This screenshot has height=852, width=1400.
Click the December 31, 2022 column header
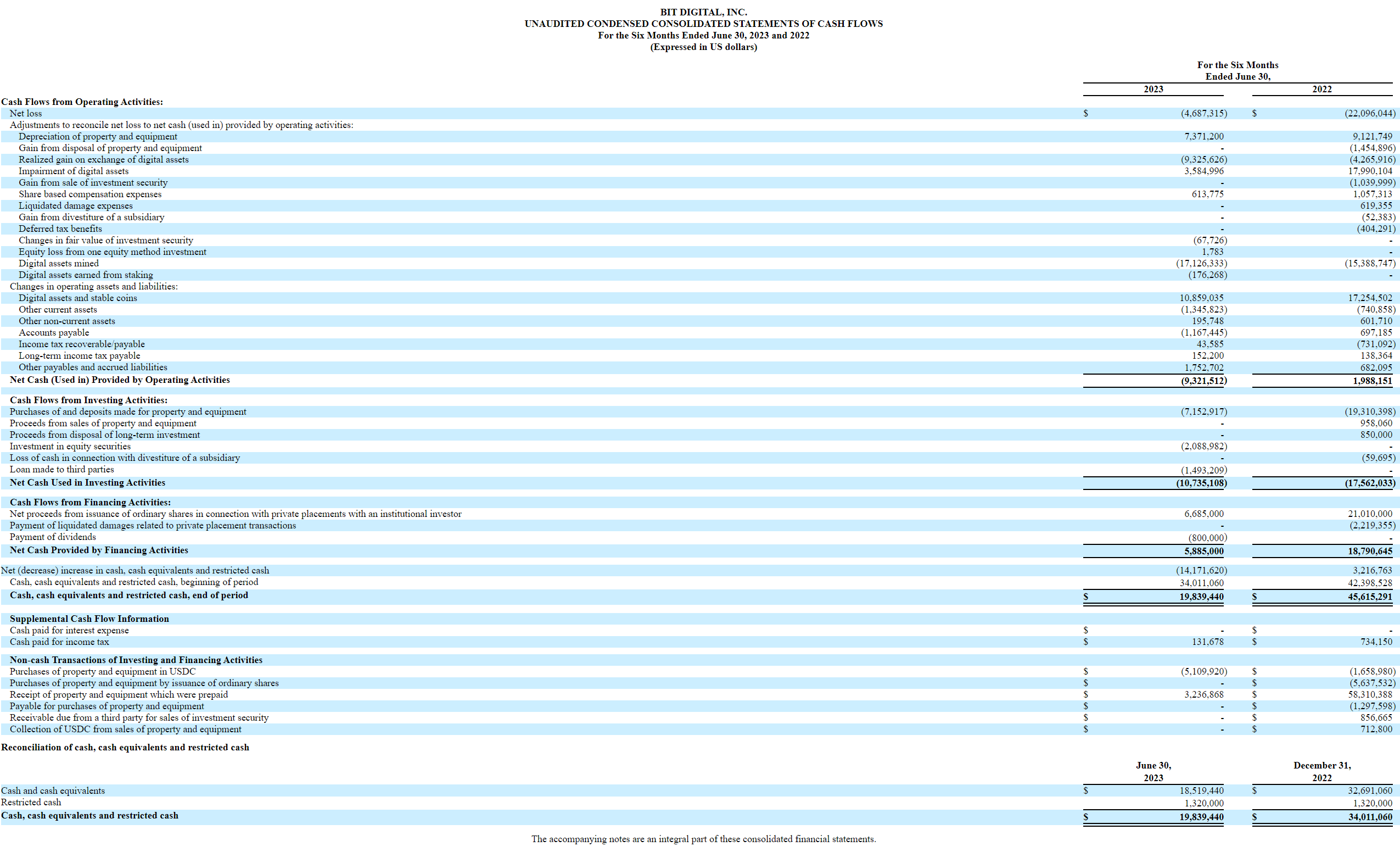(1322, 771)
